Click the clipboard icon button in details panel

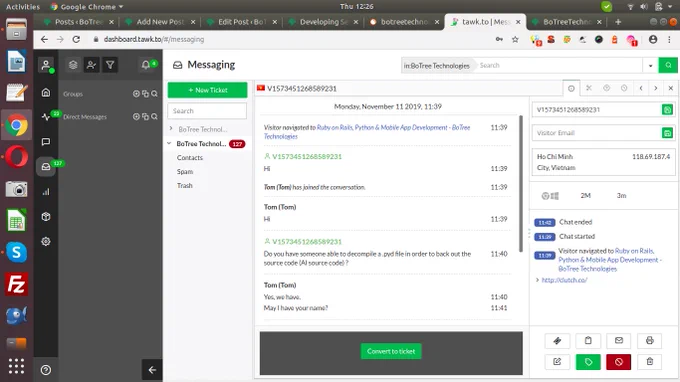coord(588,340)
